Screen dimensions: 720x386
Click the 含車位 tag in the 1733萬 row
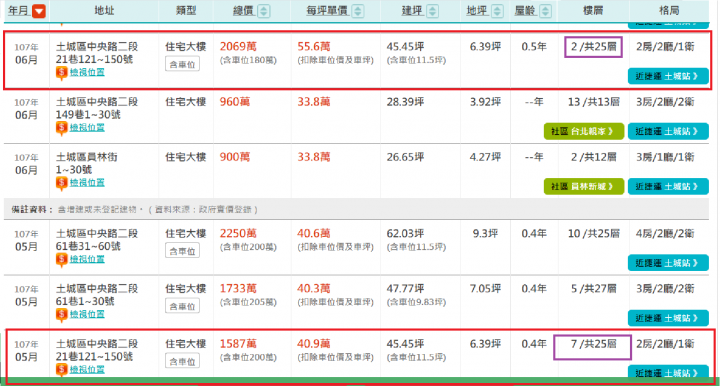tap(182, 306)
